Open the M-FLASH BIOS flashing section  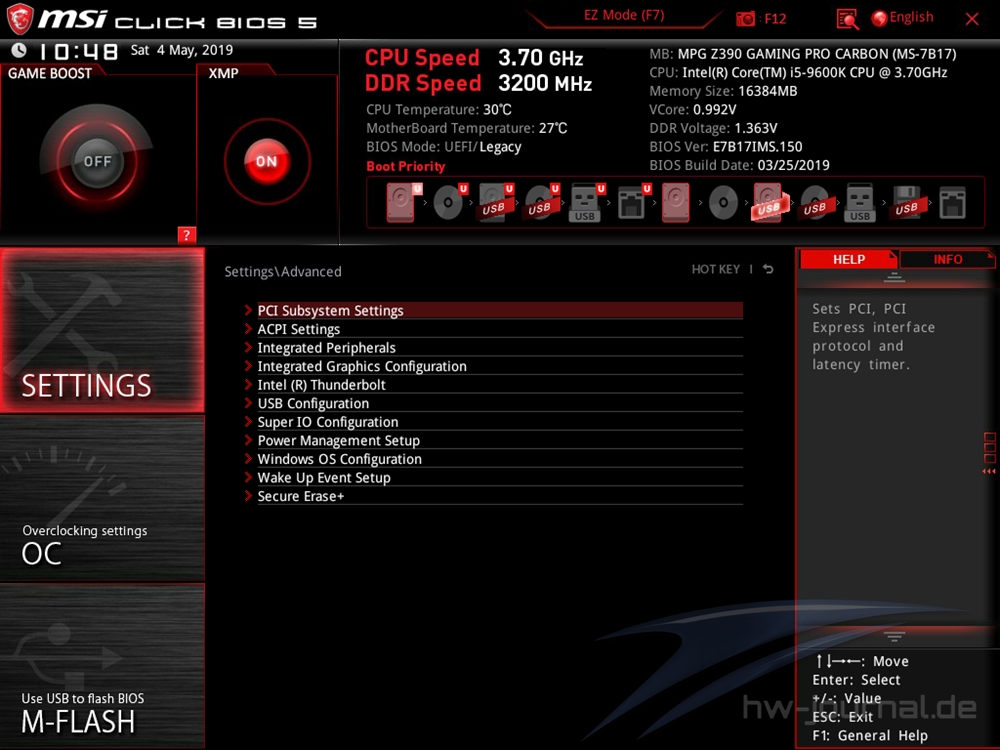102,665
